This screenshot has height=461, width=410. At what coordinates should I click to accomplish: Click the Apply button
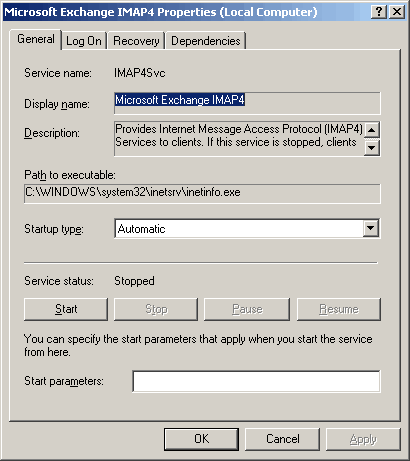tap(363, 439)
